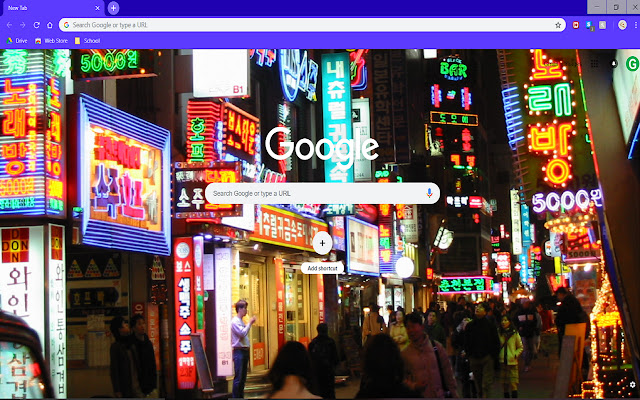The height and width of the screenshot is (400, 640).
Task: Open the customize page gear icon
Action: tap(632, 384)
